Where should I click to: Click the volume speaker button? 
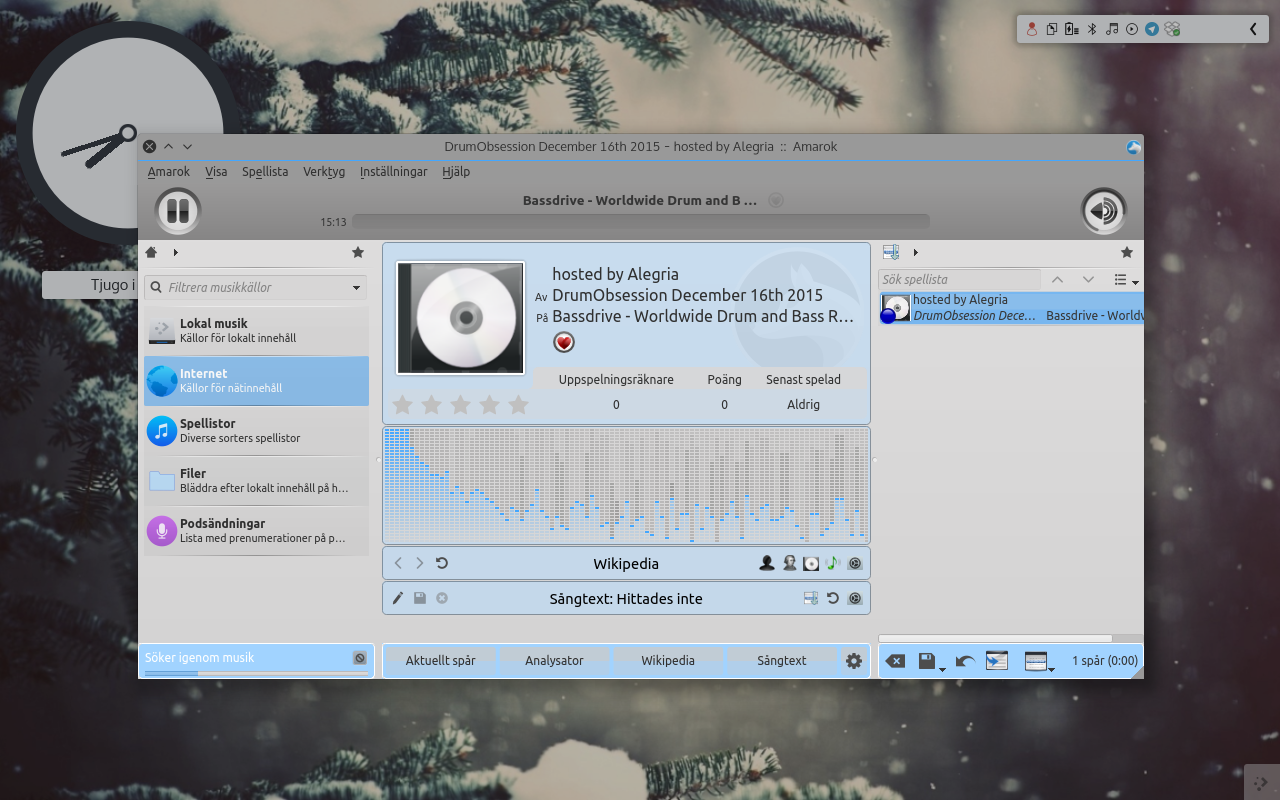coord(1104,211)
